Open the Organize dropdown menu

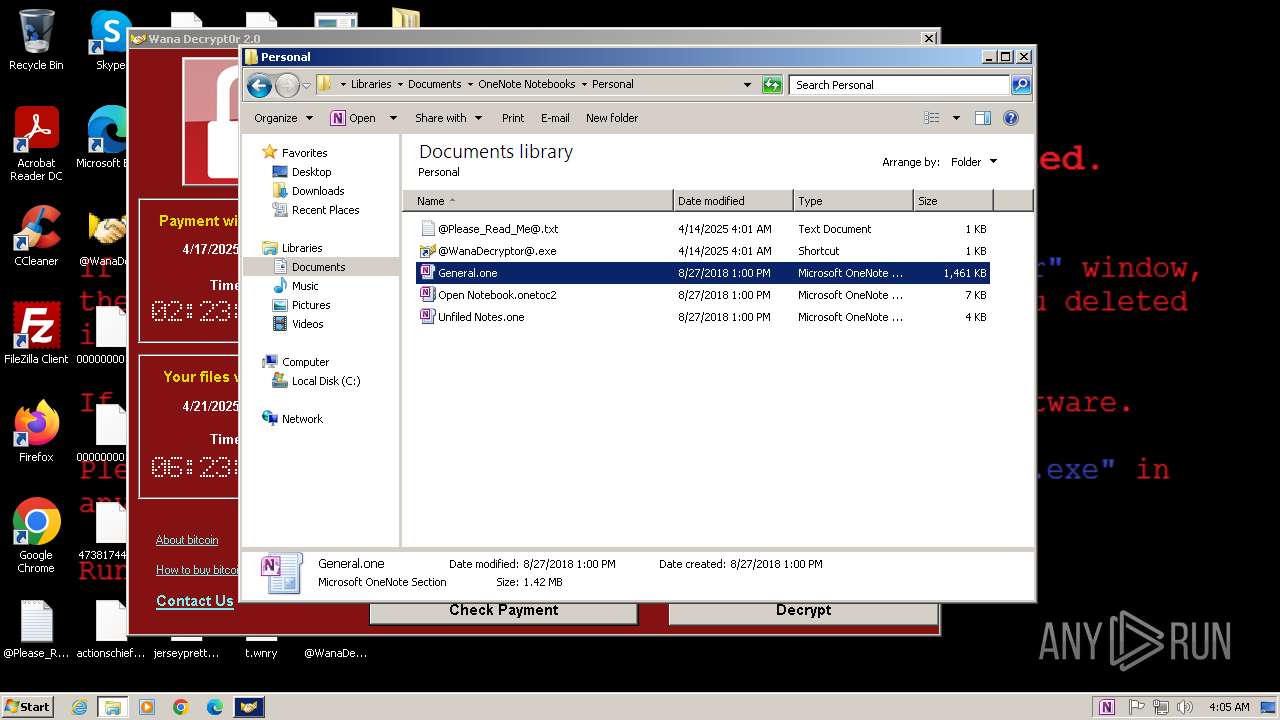coord(283,118)
